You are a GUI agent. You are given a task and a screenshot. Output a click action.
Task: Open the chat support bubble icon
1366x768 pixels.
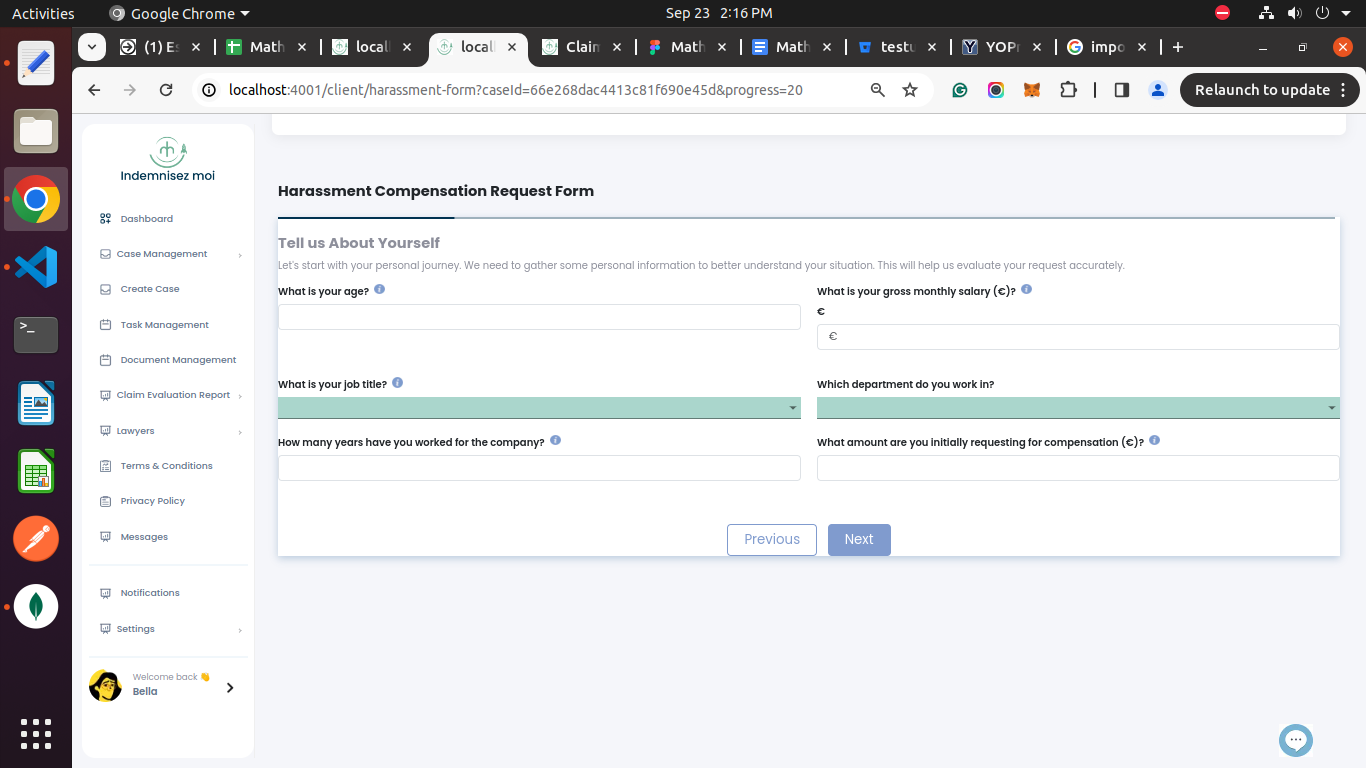(1296, 740)
